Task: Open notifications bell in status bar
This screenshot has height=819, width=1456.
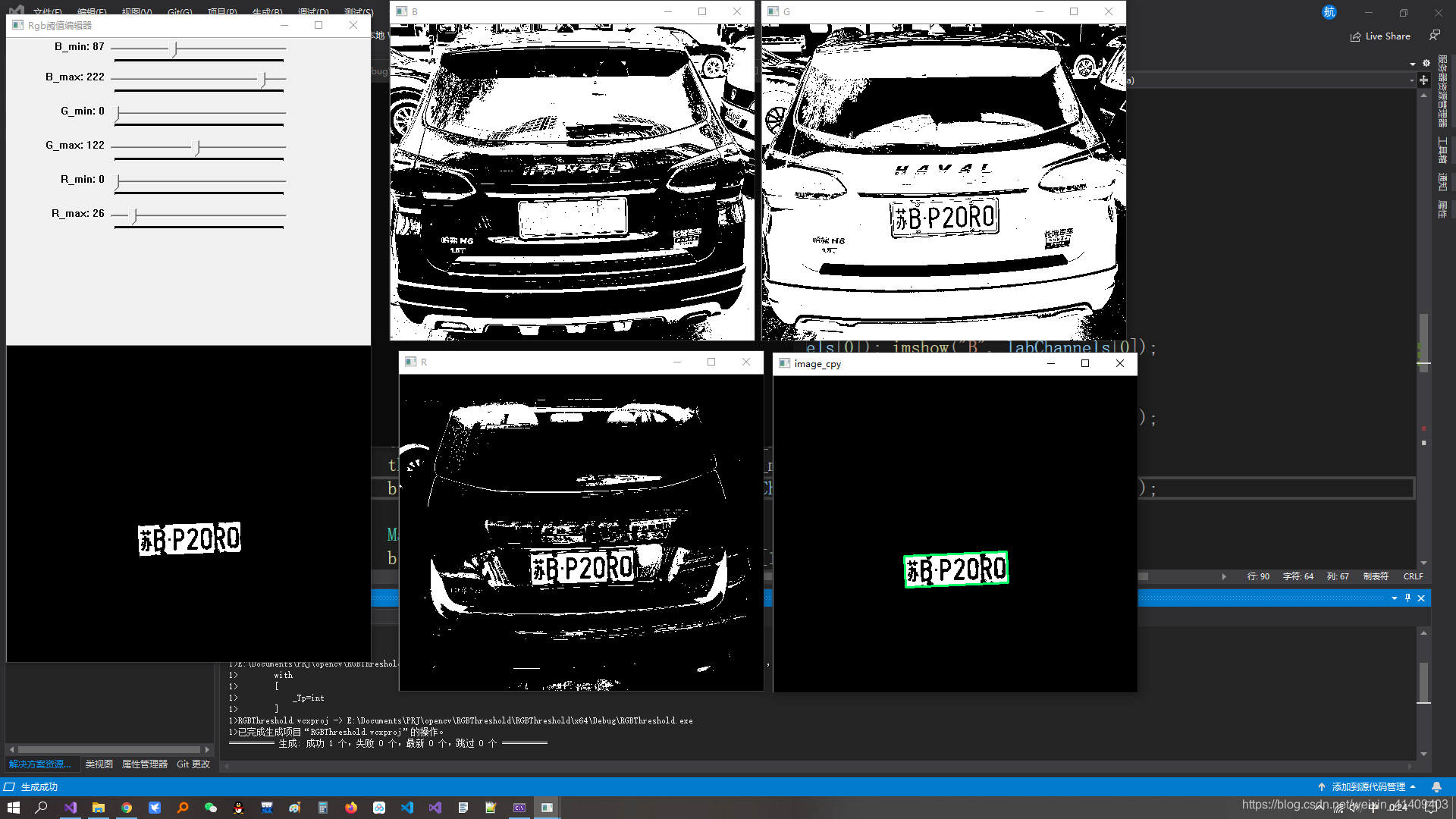Action: pos(1436,787)
